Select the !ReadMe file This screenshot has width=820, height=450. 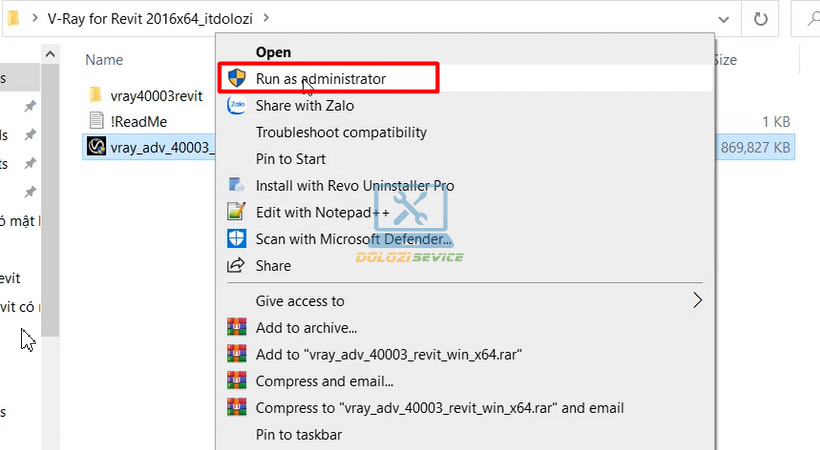pyautogui.click(x=139, y=121)
